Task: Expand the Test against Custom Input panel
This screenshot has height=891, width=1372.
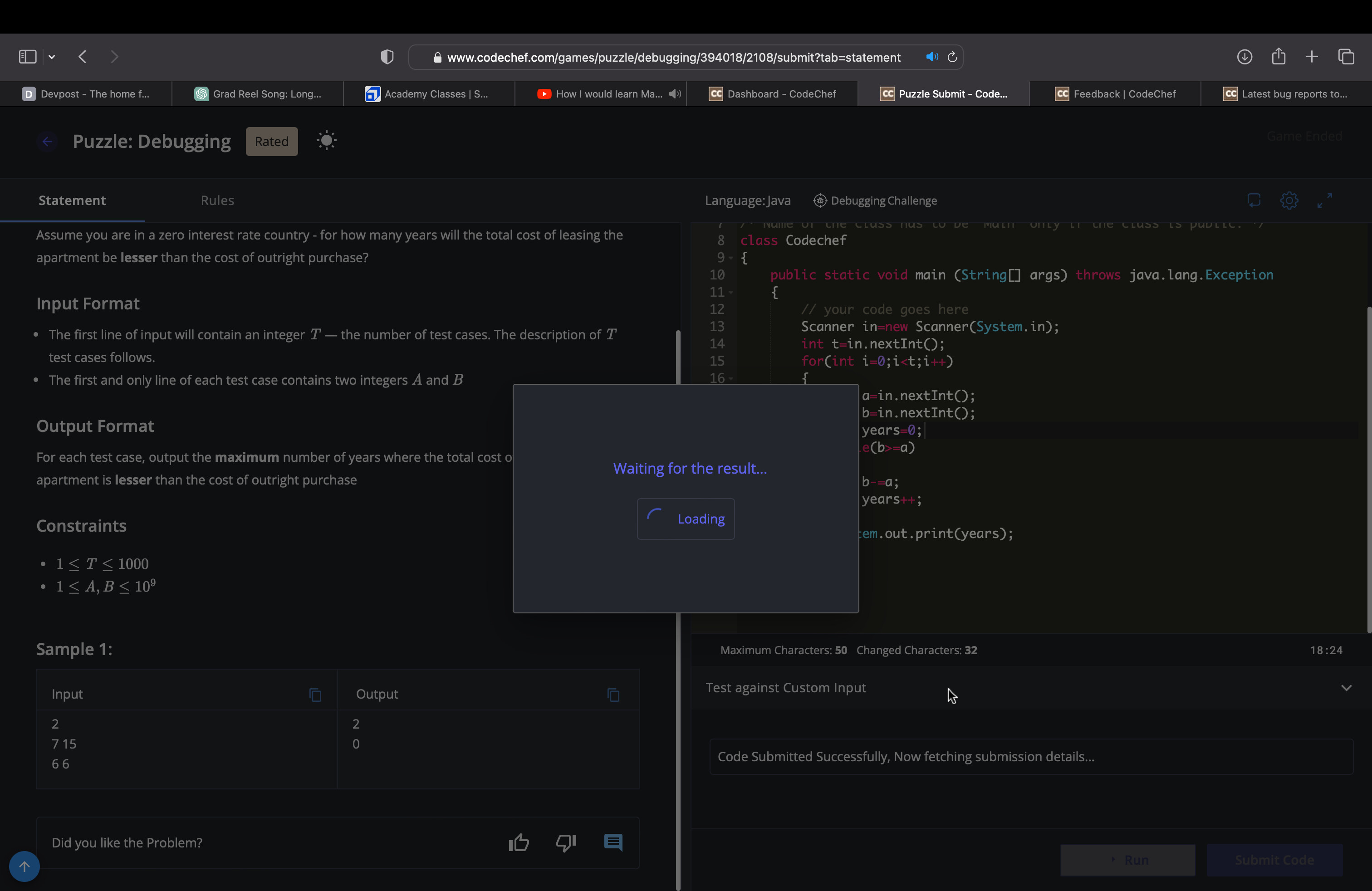Action: (x=1346, y=688)
